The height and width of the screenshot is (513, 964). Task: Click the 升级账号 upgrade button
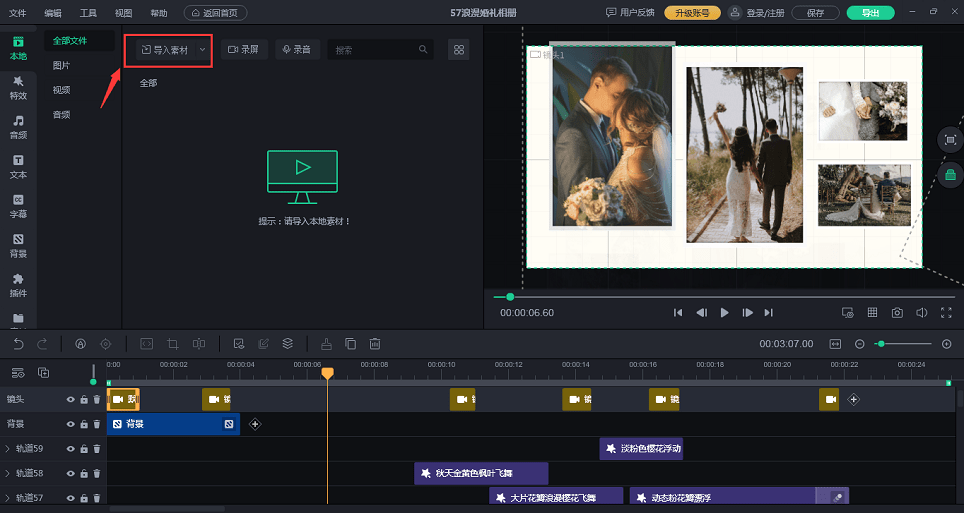[692, 13]
